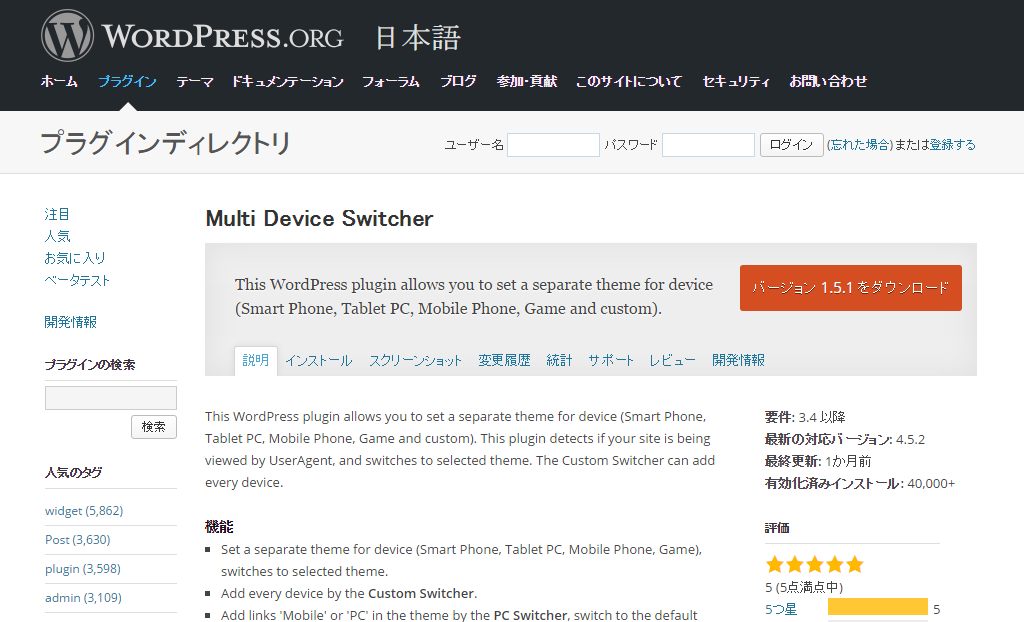Screen dimensions: 1024x622
Task: Focus the plugin search field
Action: (x=111, y=398)
